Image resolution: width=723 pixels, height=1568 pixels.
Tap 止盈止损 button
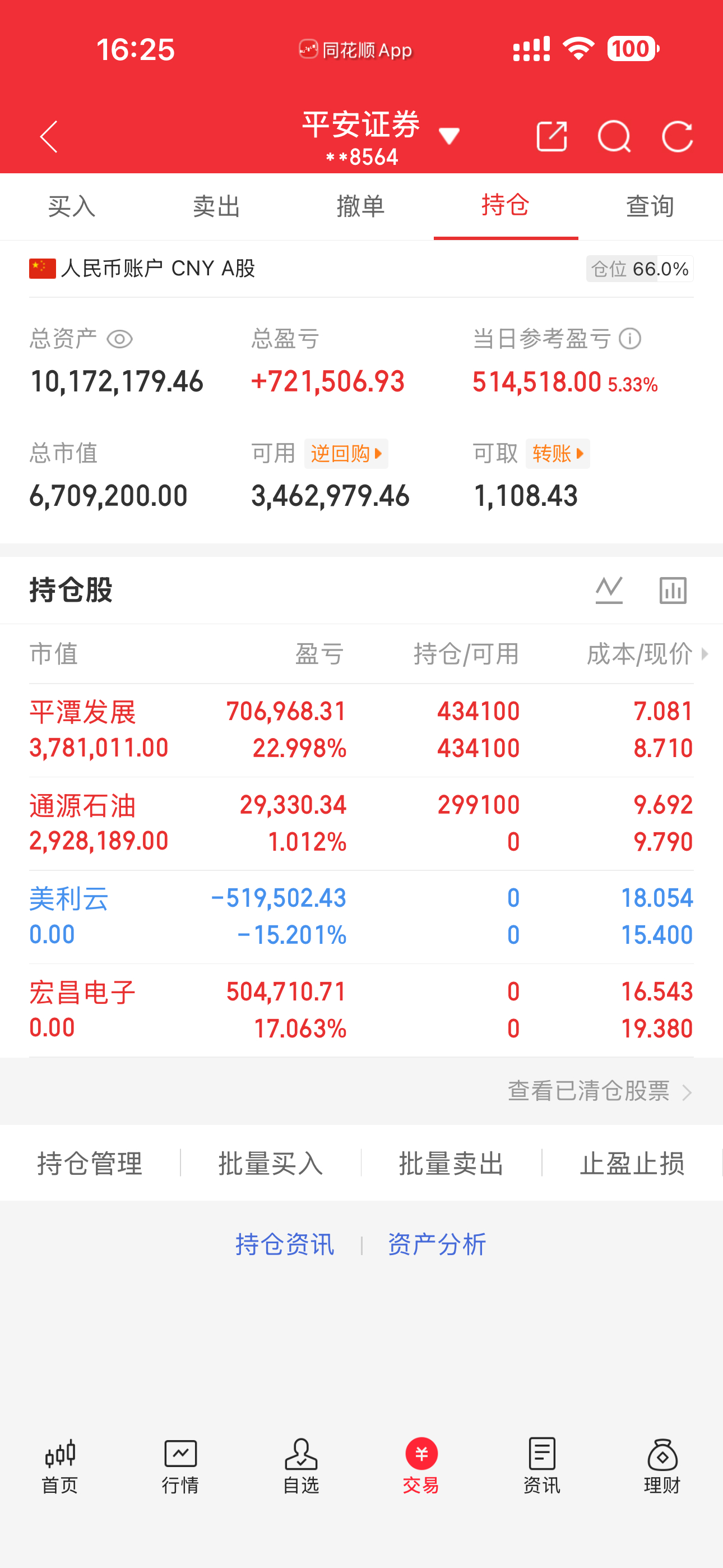pyautogui.click(x=632, y=1163)
